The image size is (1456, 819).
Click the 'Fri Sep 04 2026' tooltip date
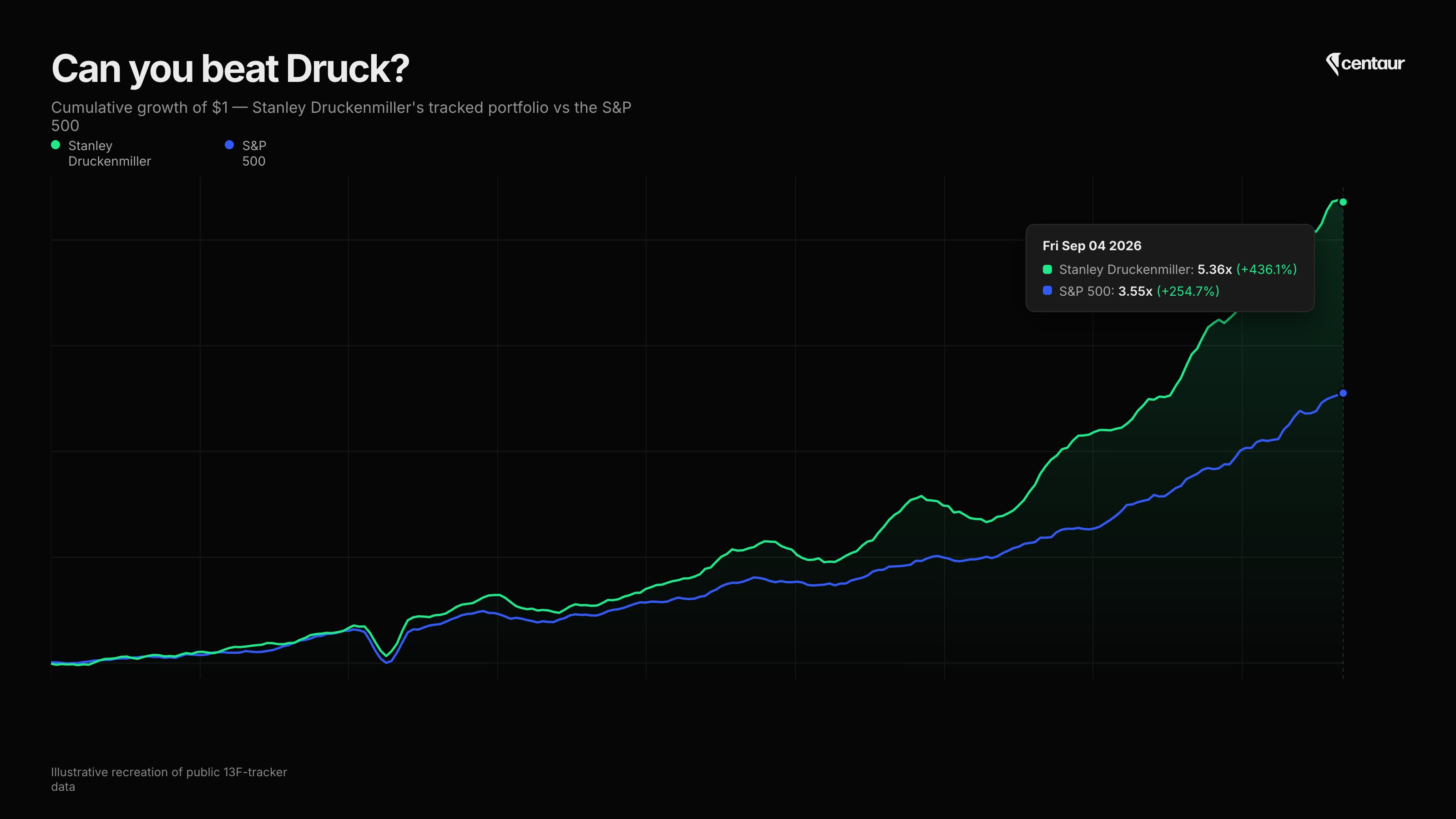click(1092, 246)
